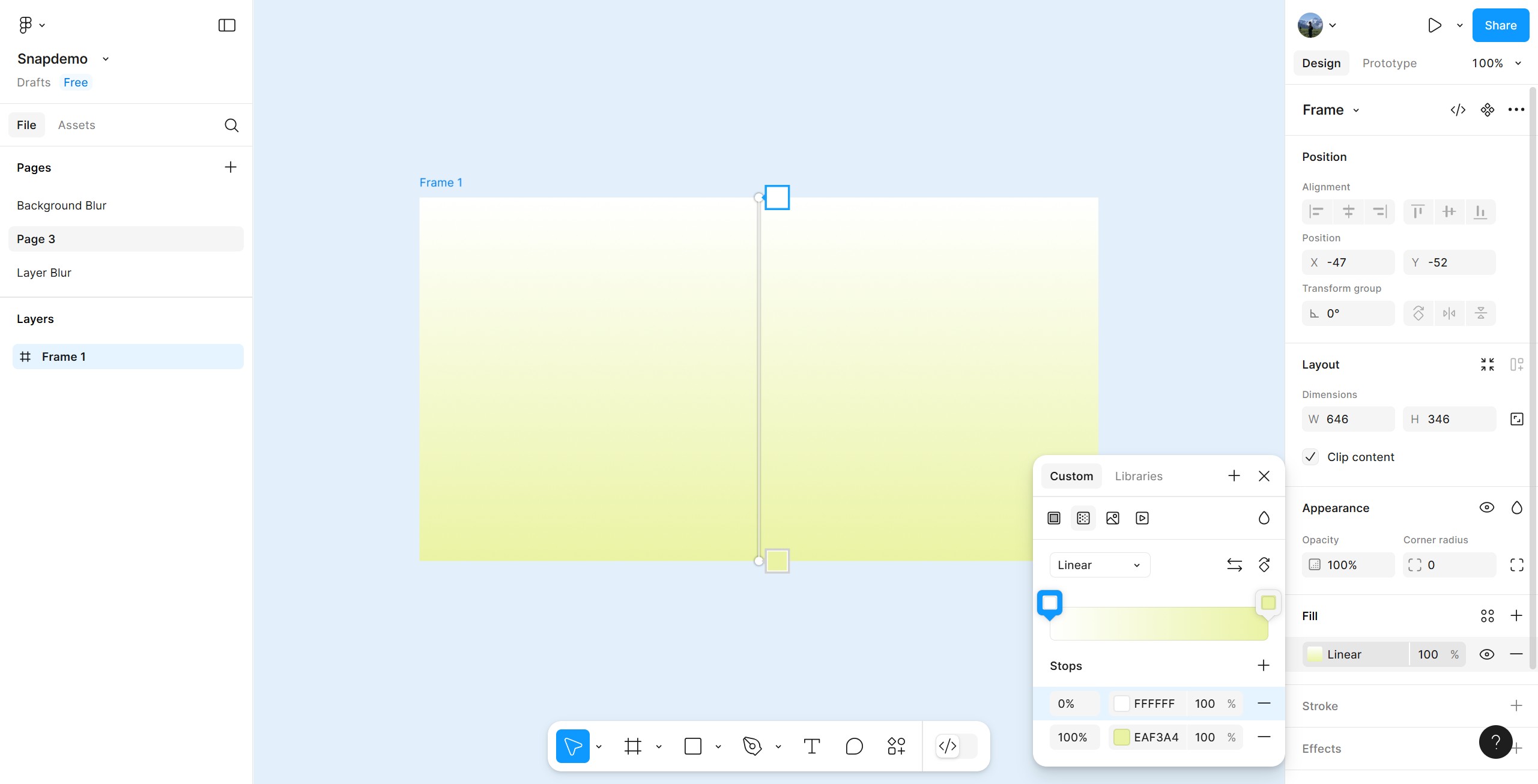Open the Libraries tab in color picker
Viewport: 1538px width, 784px height.
click(x=1139, y=476)
